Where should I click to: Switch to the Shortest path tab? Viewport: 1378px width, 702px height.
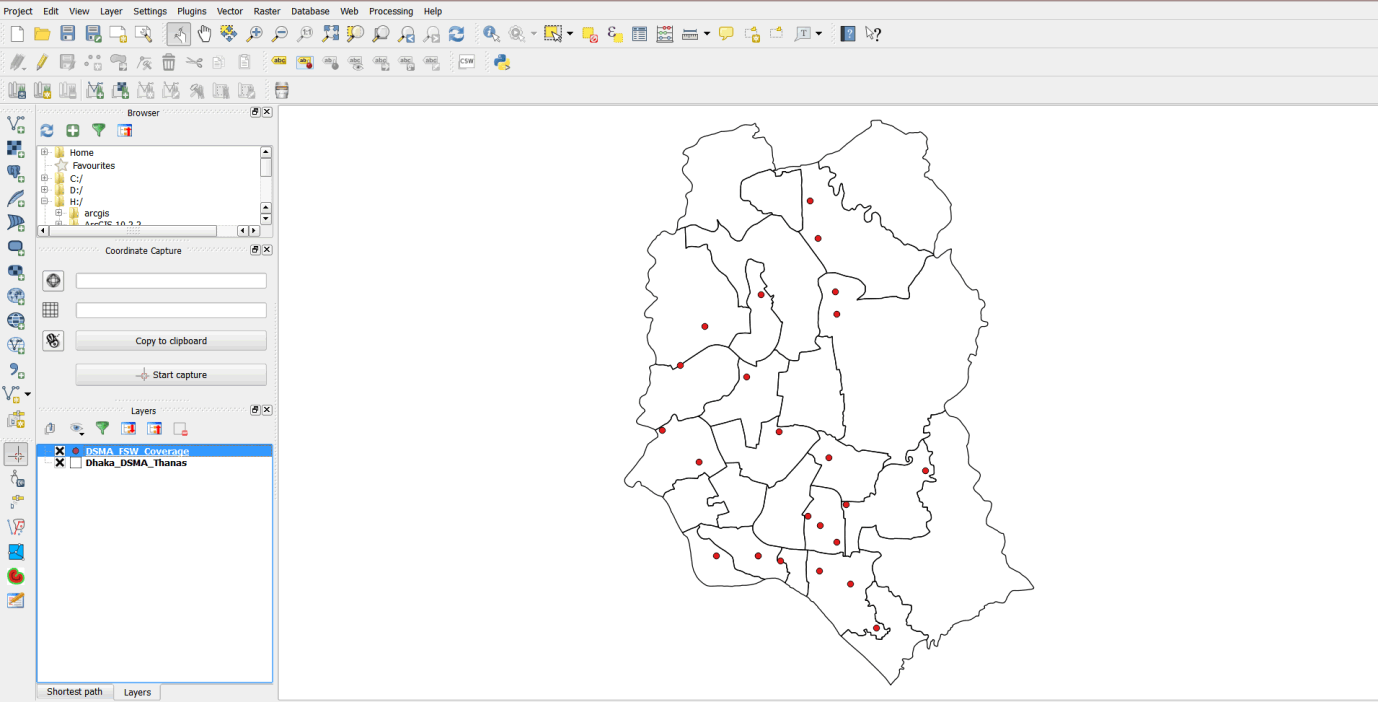74,692
